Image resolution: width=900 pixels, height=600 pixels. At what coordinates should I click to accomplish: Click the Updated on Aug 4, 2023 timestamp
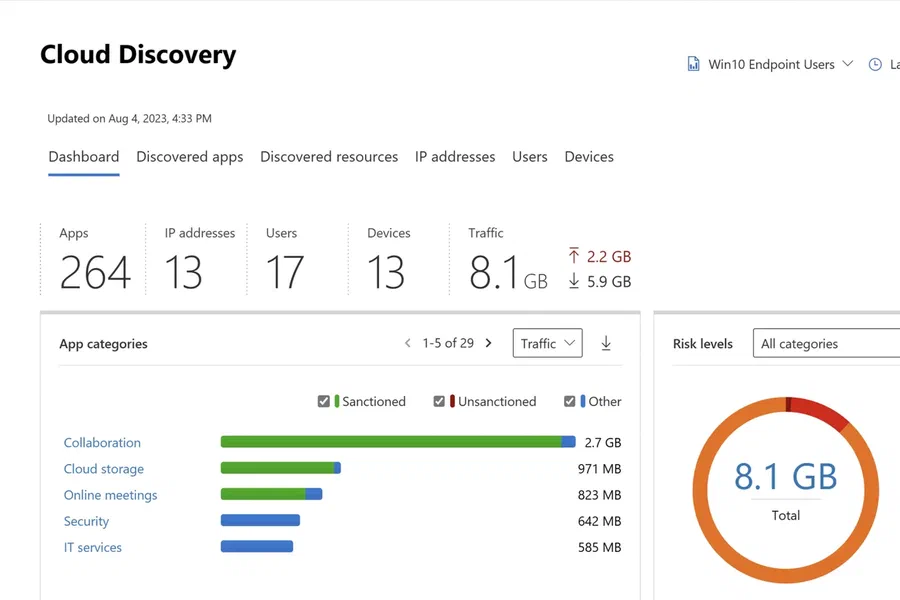click(x=129, y=119)
